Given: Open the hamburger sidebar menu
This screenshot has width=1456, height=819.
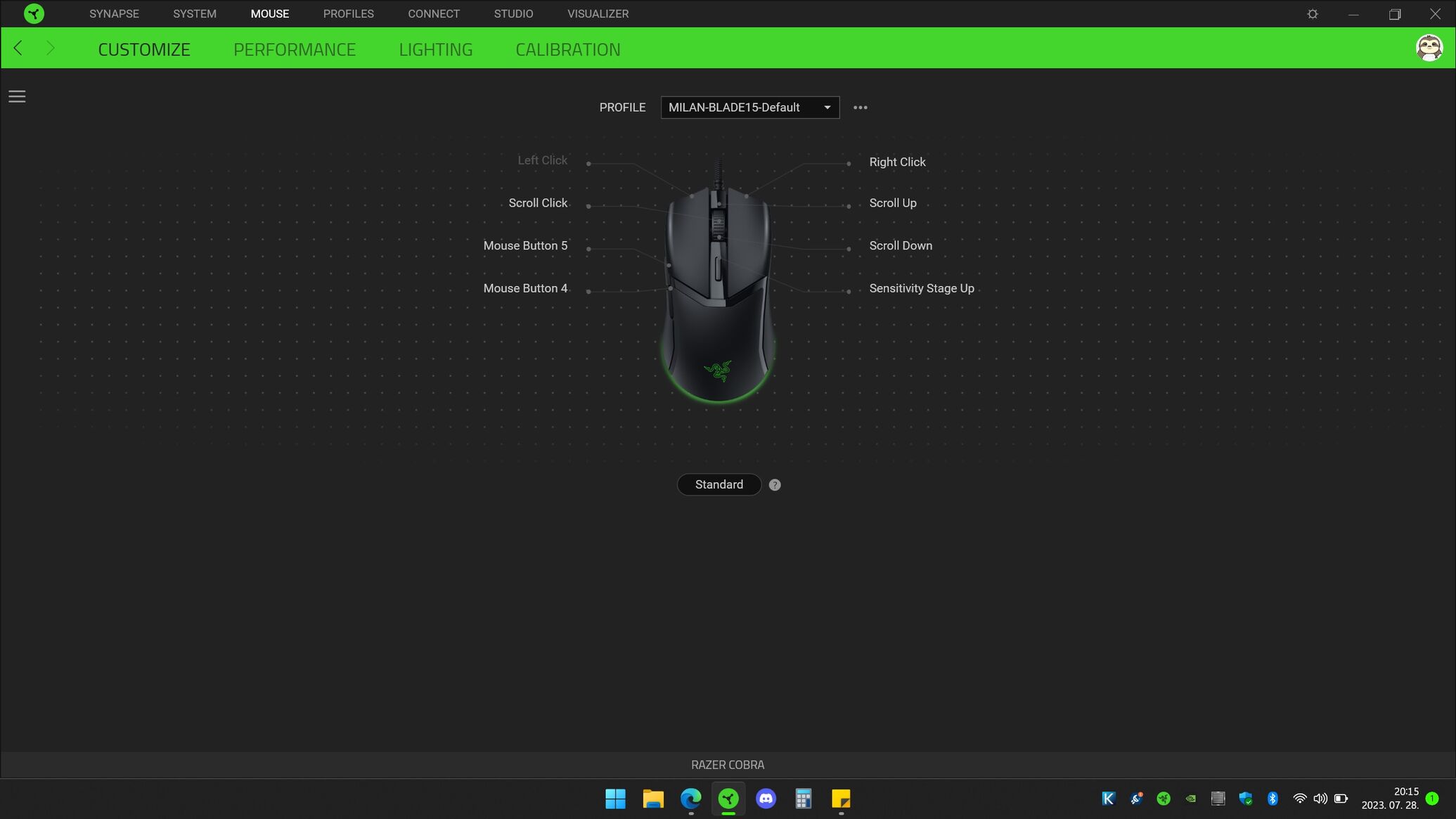Looking at the screenshot, I should (x=17, y=96).
